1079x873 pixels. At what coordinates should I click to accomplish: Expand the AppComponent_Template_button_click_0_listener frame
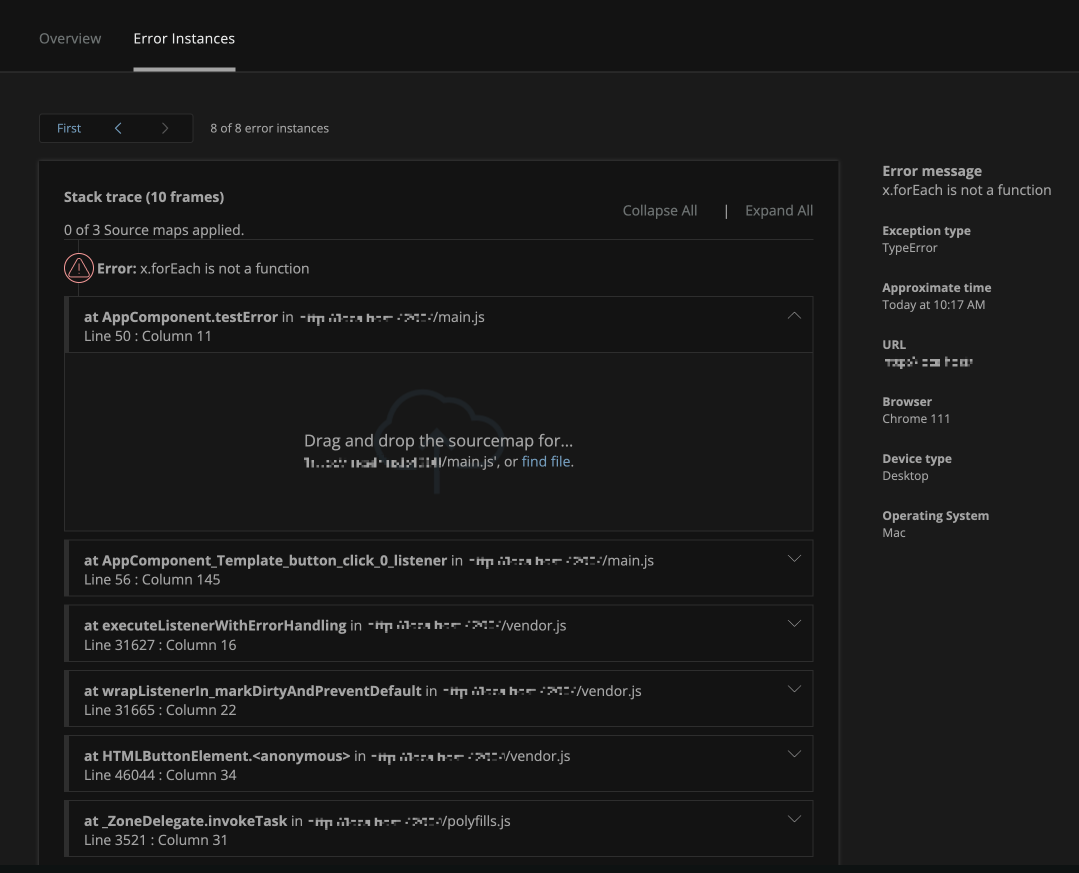(794, 558)
